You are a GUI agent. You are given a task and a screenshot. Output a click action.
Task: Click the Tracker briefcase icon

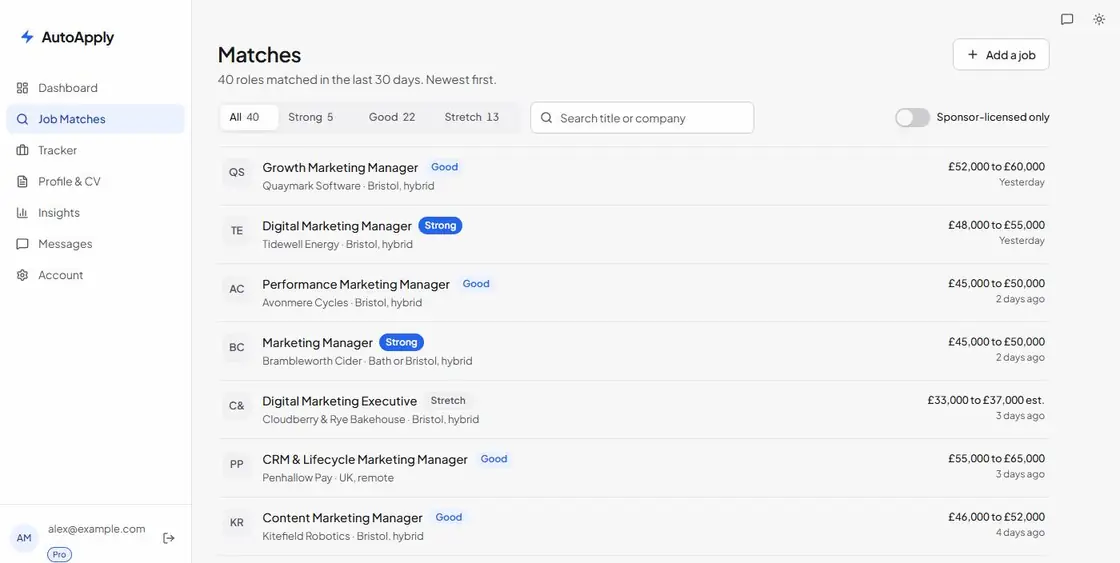pyautogui.click(x=22, y=150)
